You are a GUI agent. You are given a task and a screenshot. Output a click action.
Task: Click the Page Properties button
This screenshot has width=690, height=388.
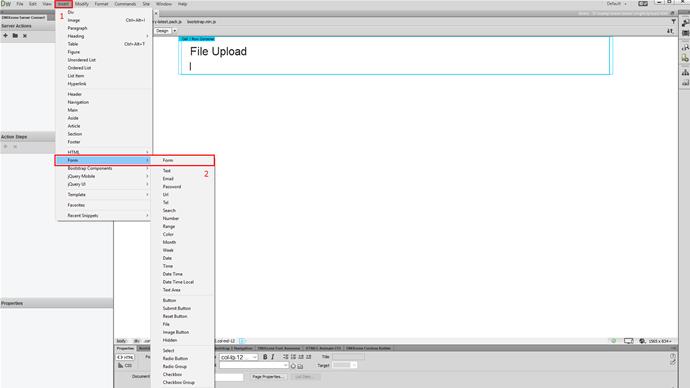pyautogui.click(x=268, y=377)
